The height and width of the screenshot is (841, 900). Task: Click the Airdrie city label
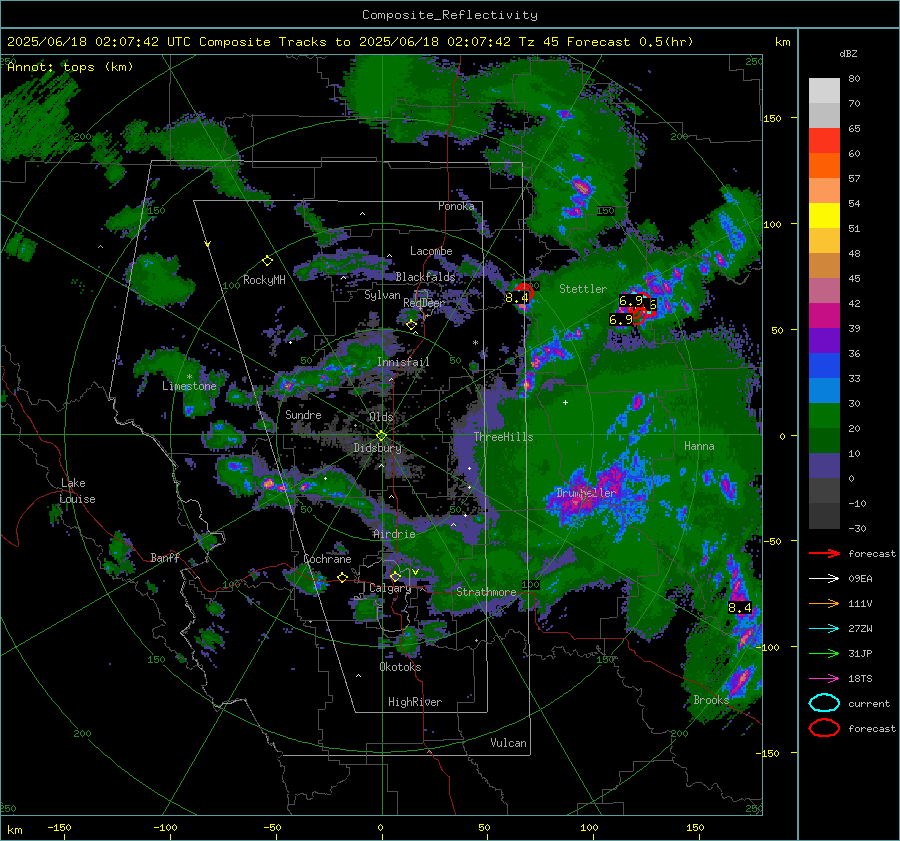click(394, 534)
